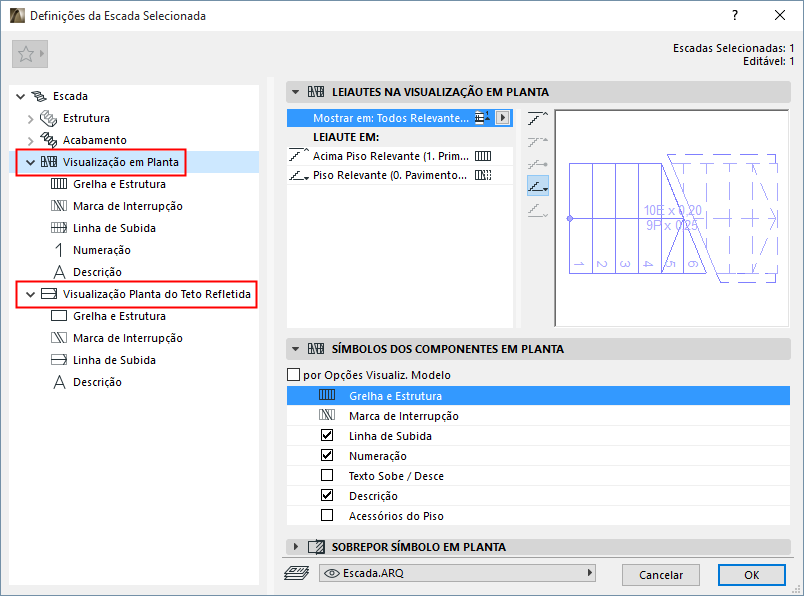The image size is (804, 596).
Task: Confirm with the OK button
Action: pyautogui.click(x=751, y=575)
